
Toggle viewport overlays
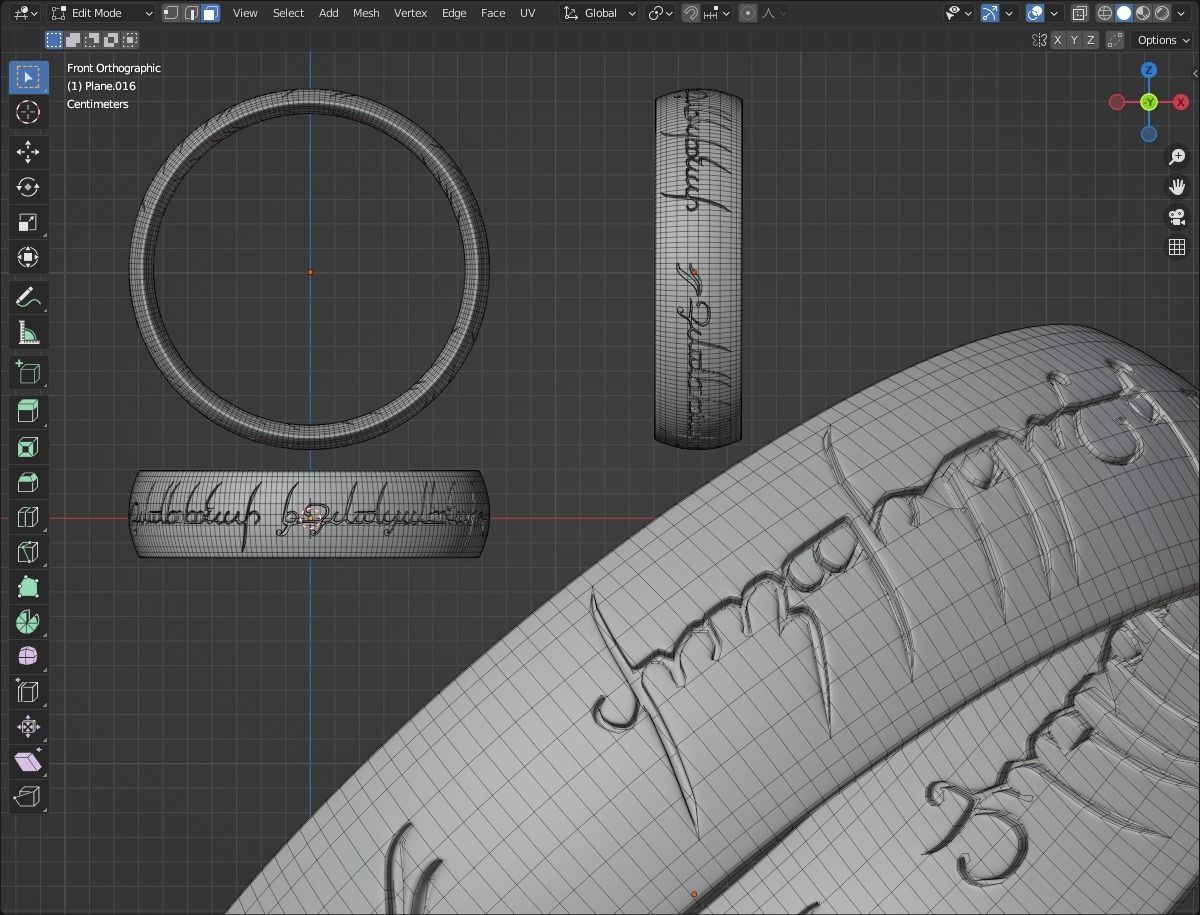click(1036, 13)
